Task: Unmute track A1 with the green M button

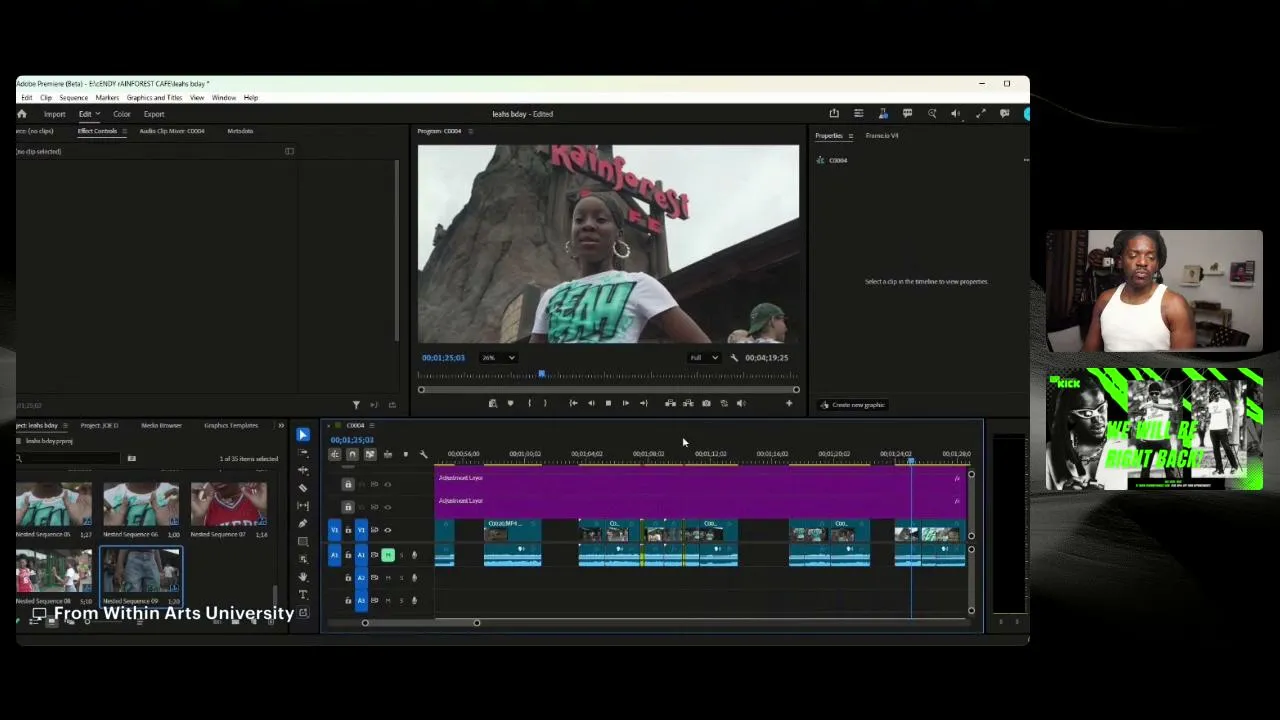Action: (x=388, y=555)
